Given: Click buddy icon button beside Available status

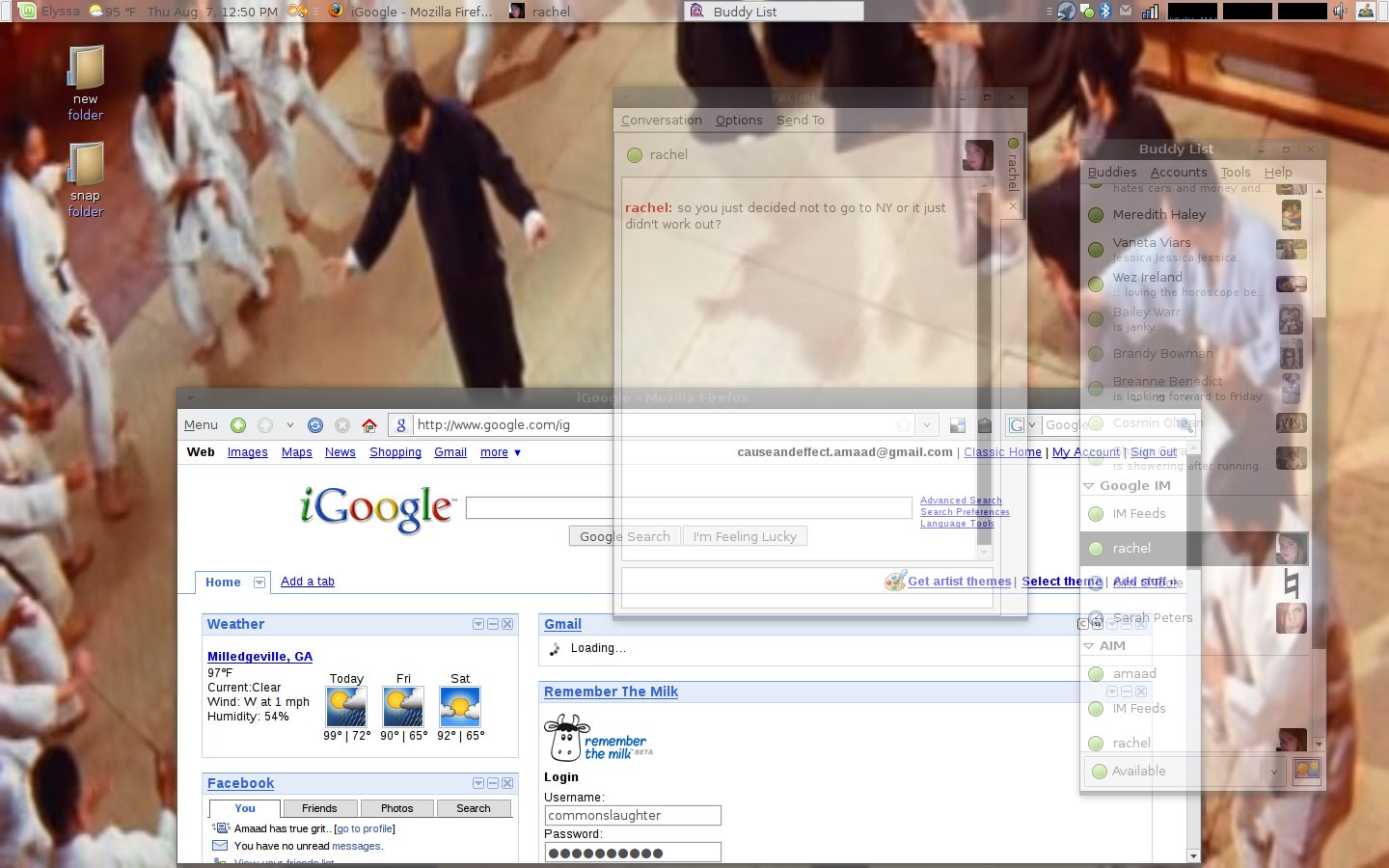Looking at the screenshot, I should tap(1307, 771).
